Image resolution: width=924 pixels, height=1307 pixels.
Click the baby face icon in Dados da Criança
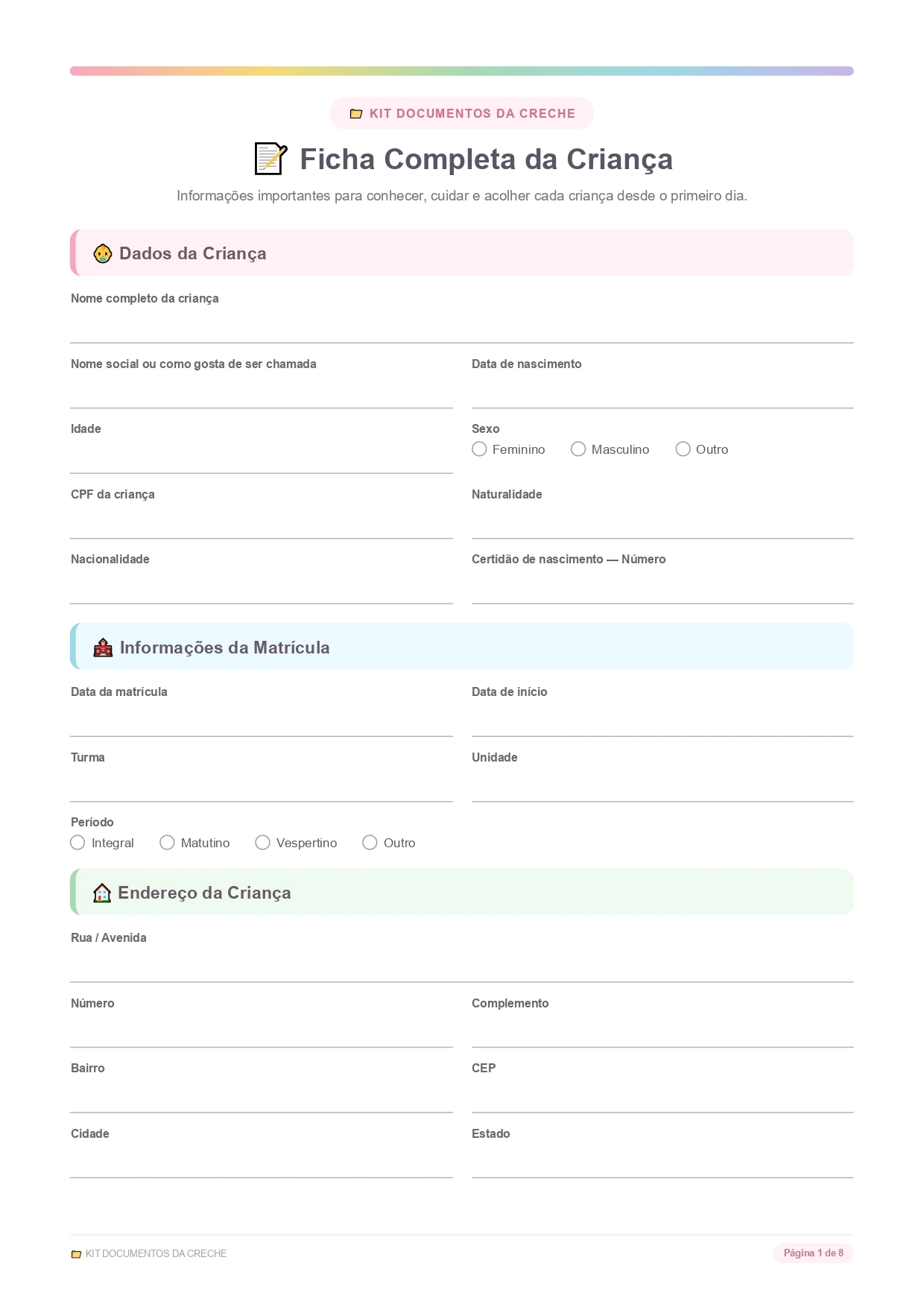103,253
